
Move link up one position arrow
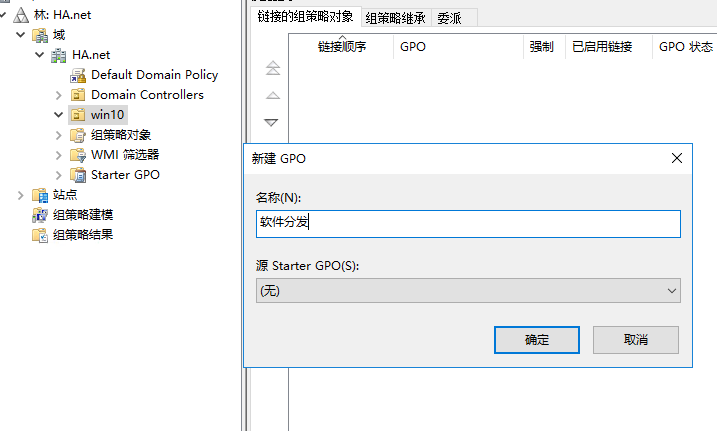[272, 96]
